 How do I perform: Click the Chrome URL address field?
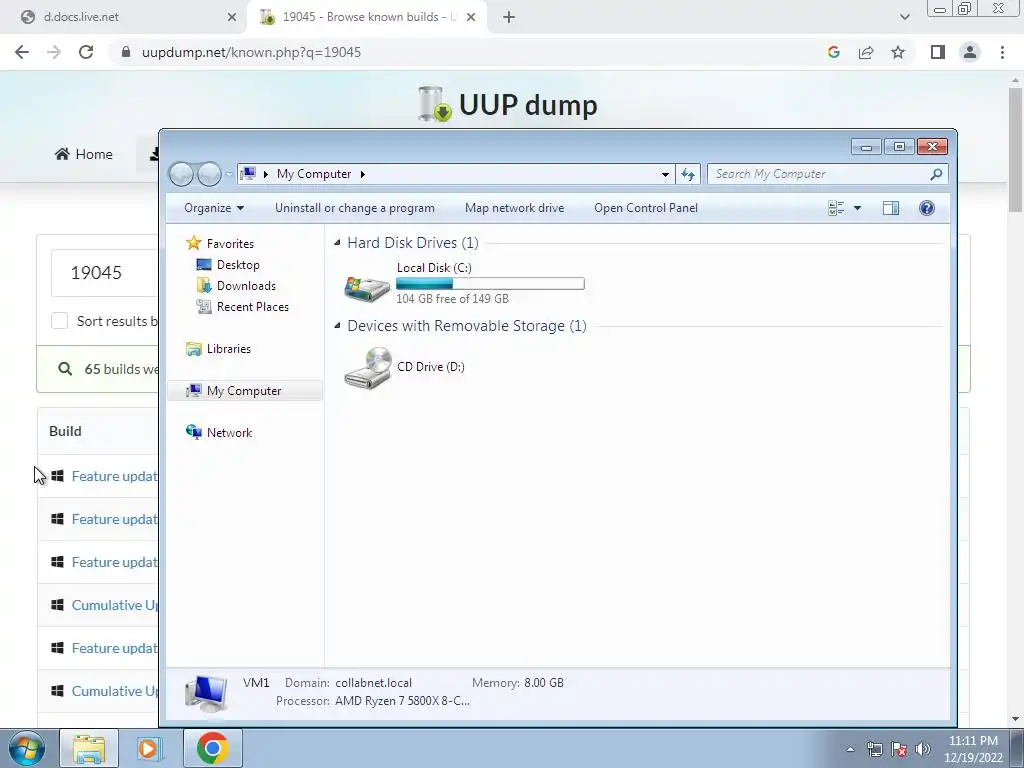click(470, 52)
